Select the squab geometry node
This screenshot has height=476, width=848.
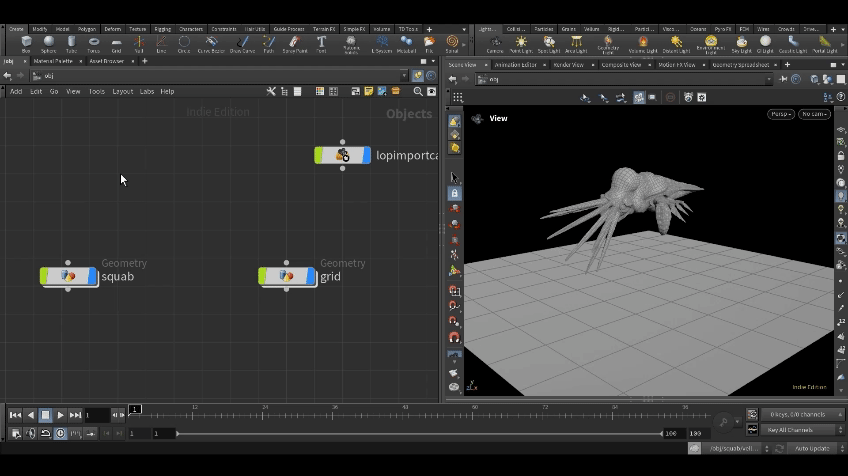tap(69, 276)
